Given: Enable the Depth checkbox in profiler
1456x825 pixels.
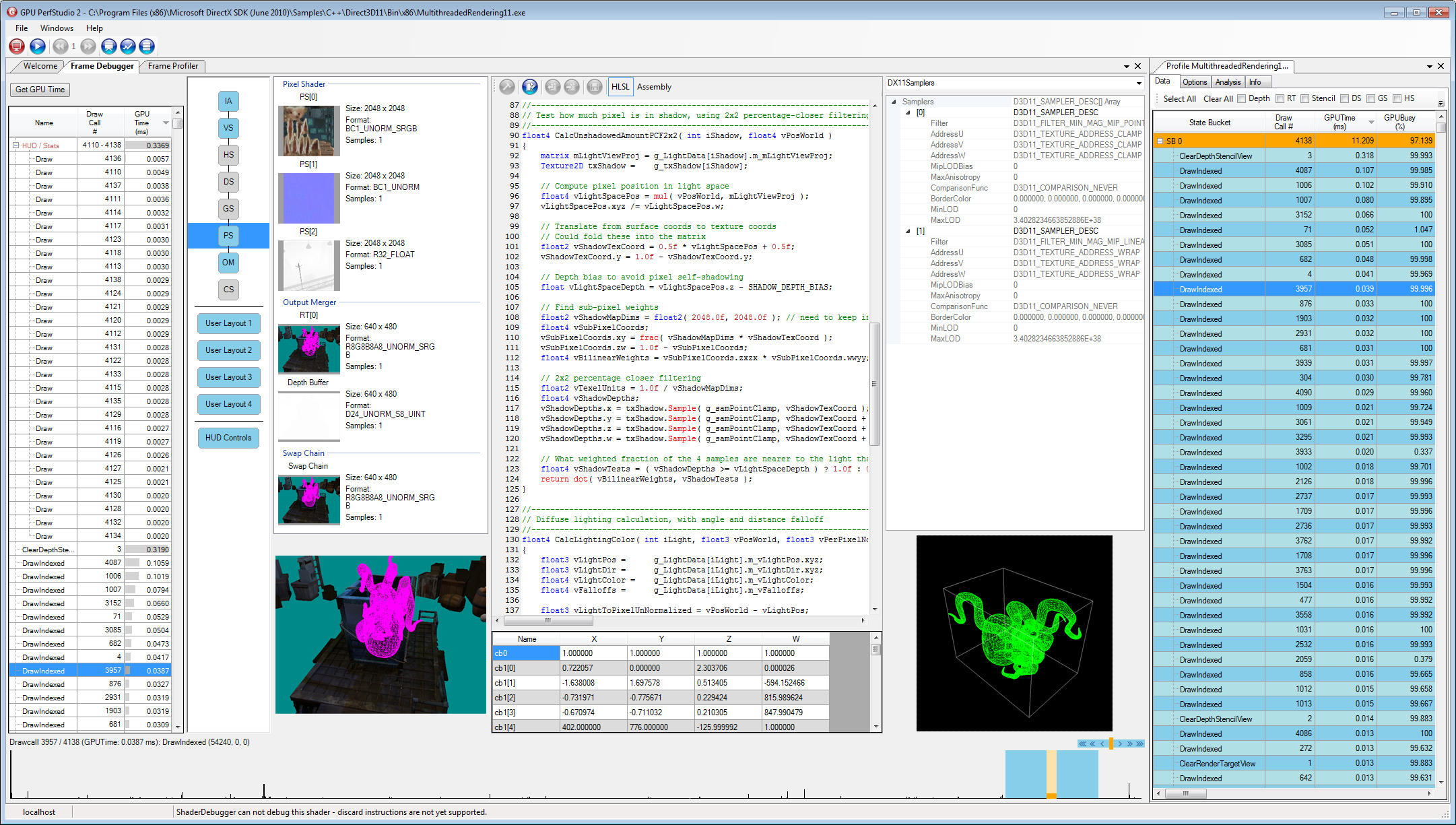Looking at the screenshot, I should coord(1241,99).
